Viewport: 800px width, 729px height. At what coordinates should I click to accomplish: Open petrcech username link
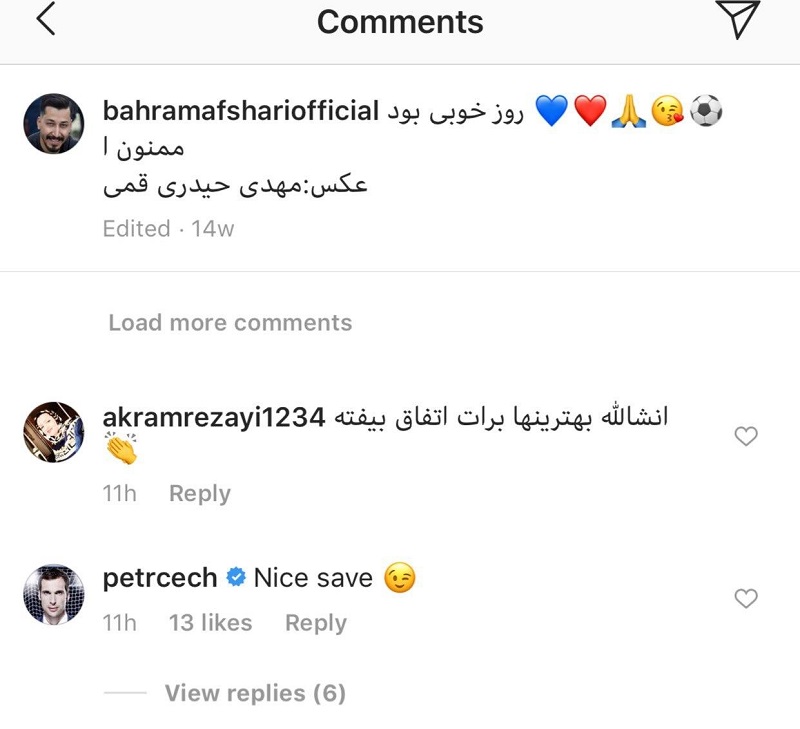[x=160, y=578]
